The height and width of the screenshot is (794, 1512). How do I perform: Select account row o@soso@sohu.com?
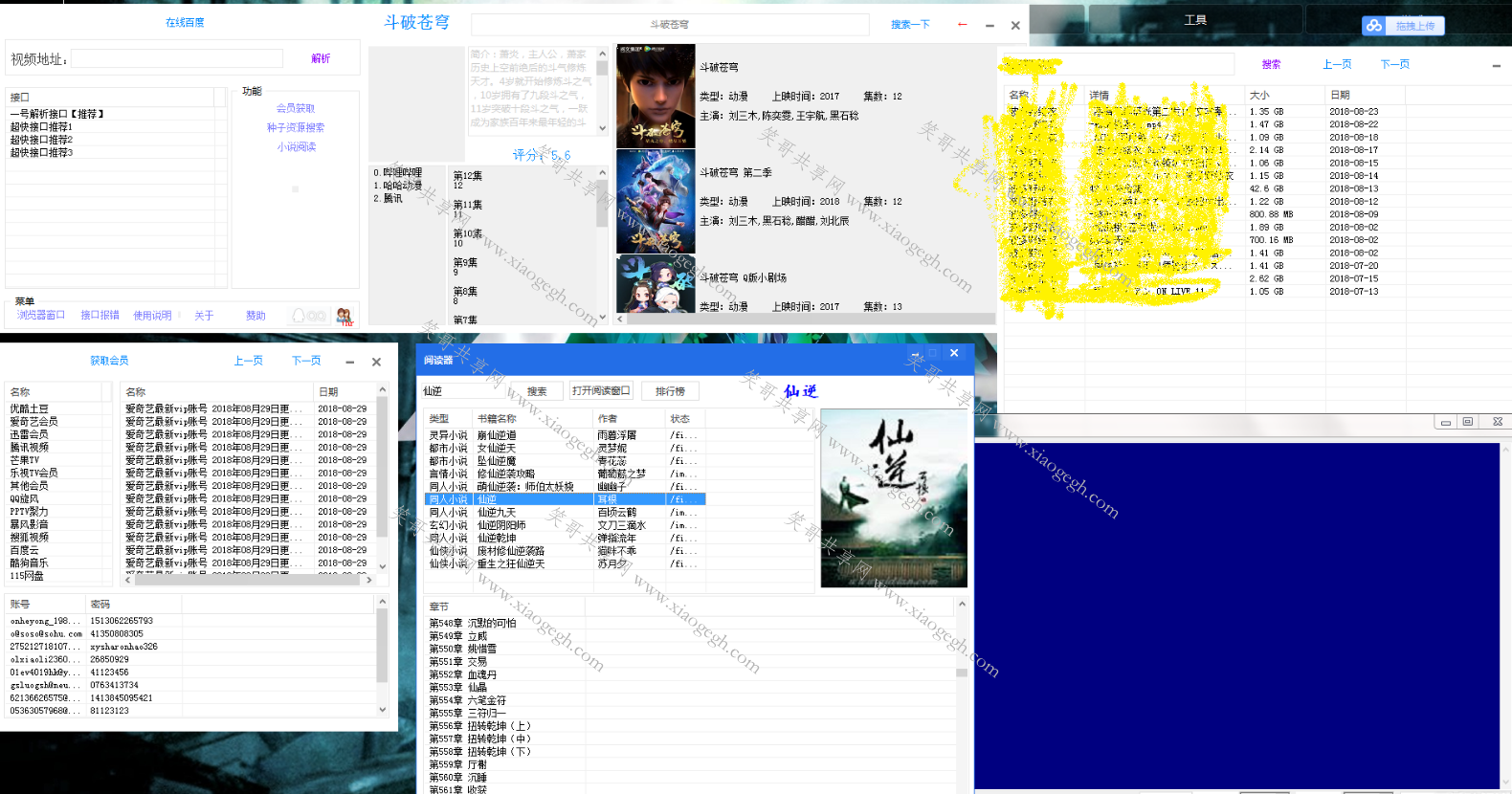[191, 633]
